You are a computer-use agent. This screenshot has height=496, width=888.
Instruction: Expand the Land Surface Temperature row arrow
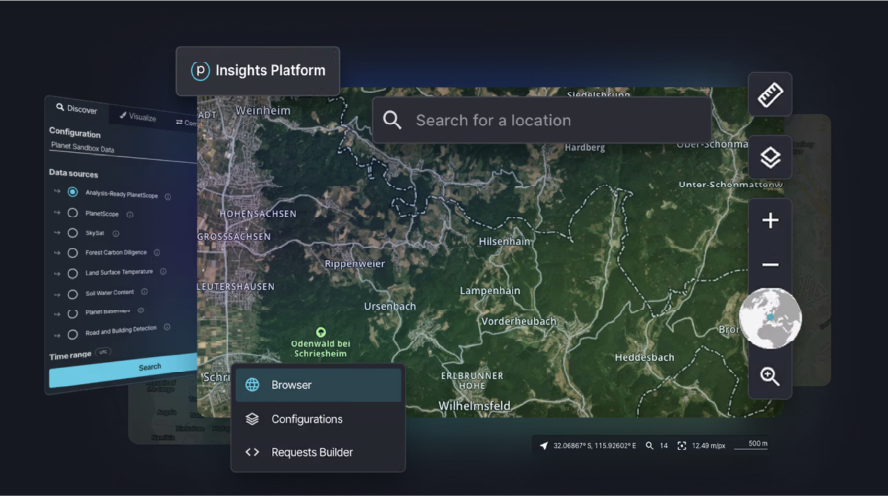coord(57,273)
